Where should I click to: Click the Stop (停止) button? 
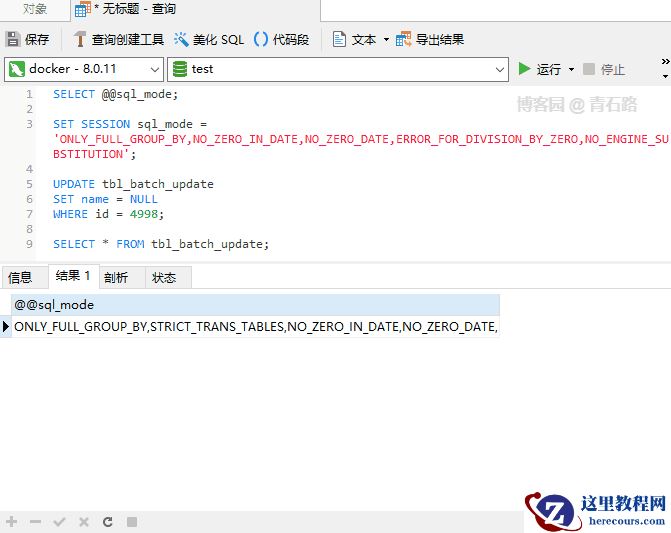(x=604, y=69)
